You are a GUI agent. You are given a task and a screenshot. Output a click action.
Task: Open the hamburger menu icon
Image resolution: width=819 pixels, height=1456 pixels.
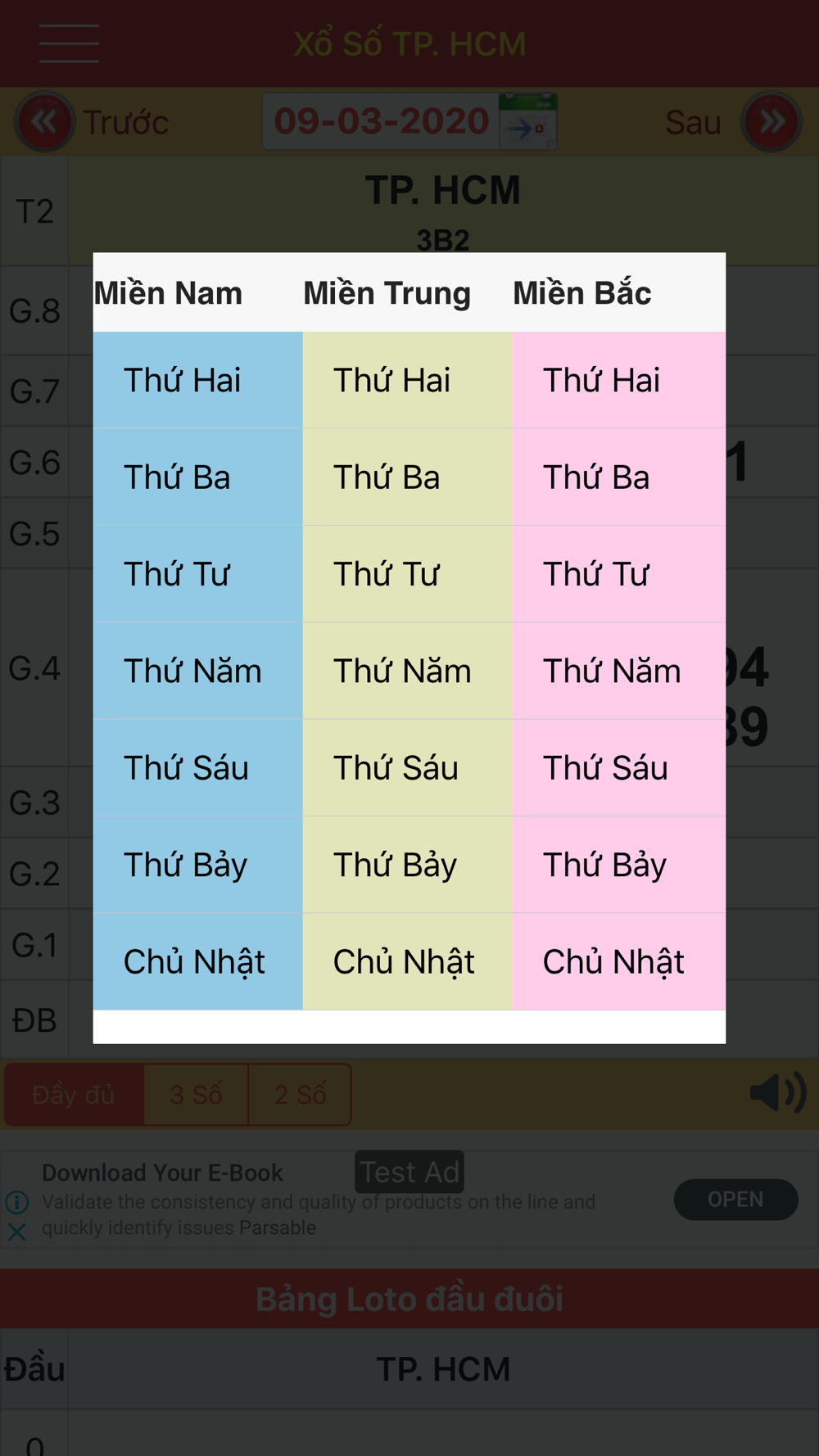[x=69, y=43]
